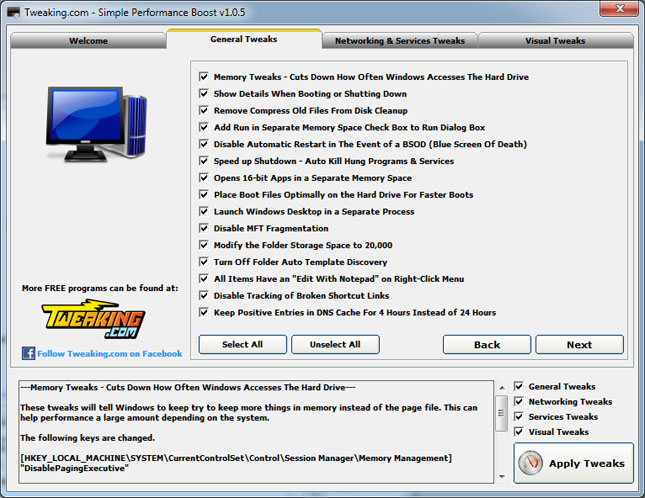Switch to the Networking & Services Tweaks tab

400,41
